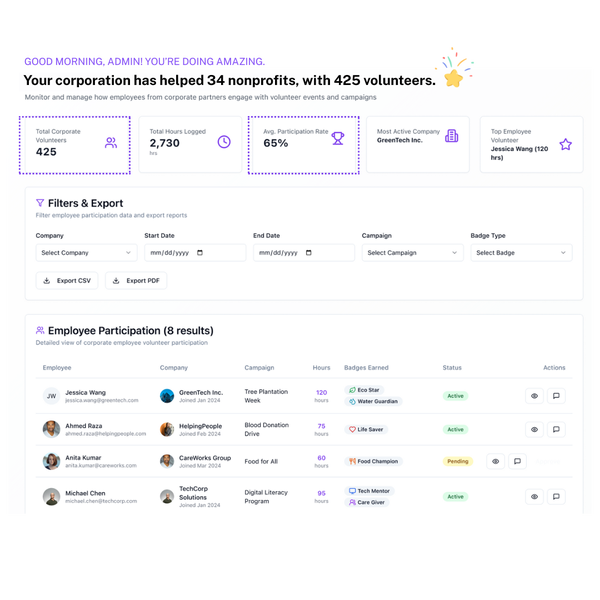The width and height of the screenshot is (600, 600).
Task: Click the Export CSV button
Action: point(67,281)
